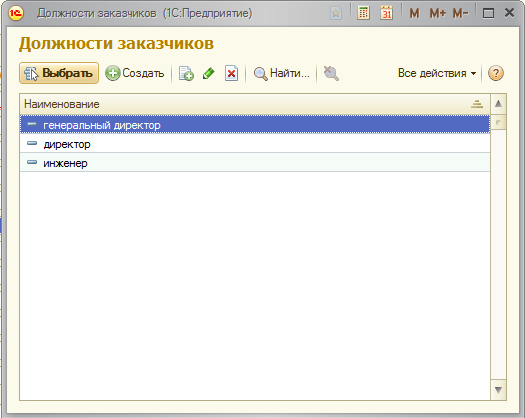Open the Найти... search button
Screen dimensions: 525x418
tap(281, 73)
